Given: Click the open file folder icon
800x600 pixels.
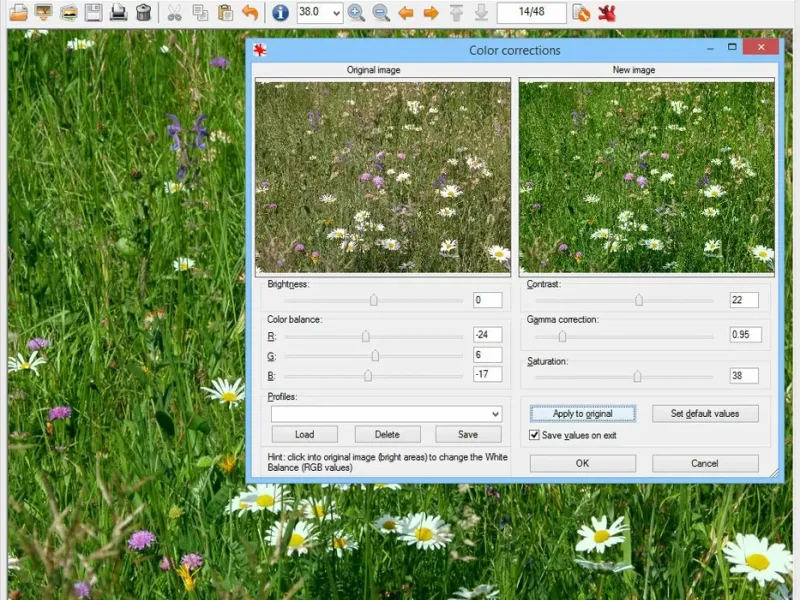Looking at the screenshot, I should 18,13.
